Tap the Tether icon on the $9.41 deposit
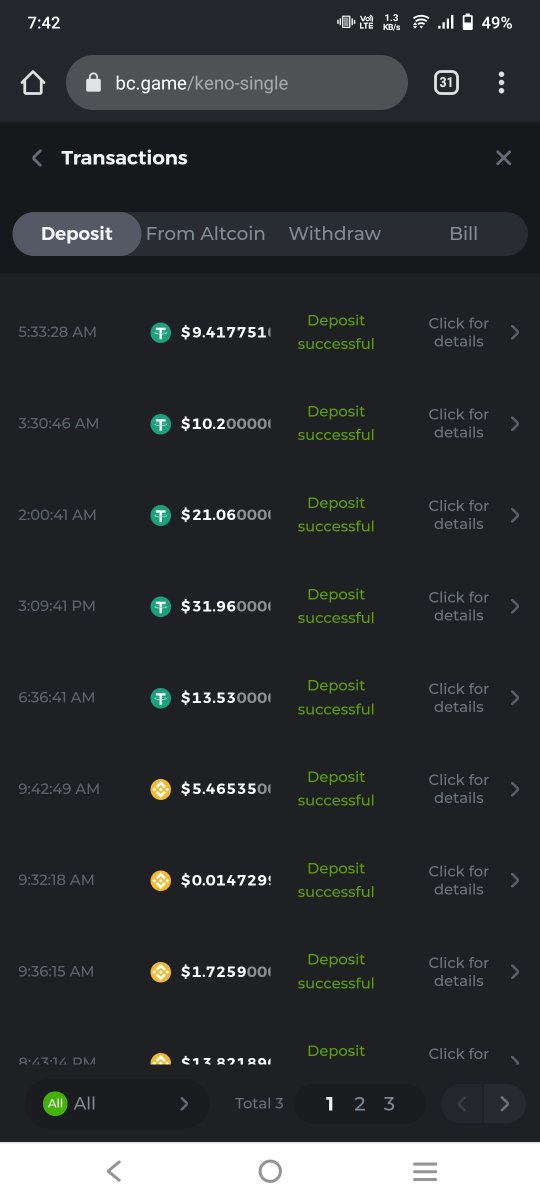This screenshot has height=1200, width=540. pos(160,332)
